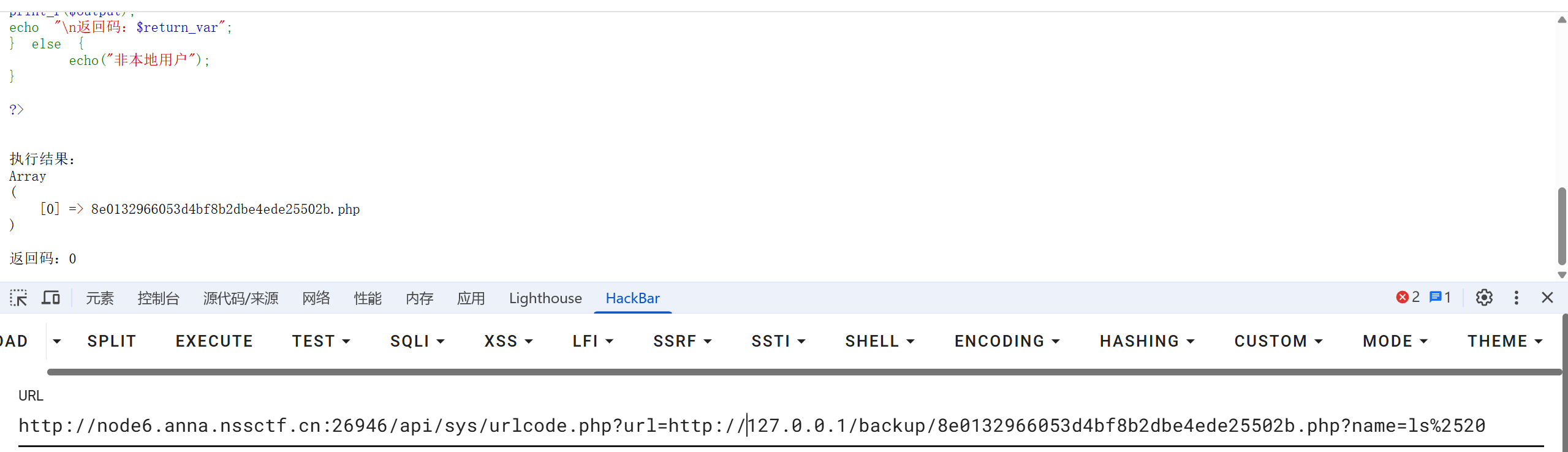Close the DevTools panel

(1547, 298)
